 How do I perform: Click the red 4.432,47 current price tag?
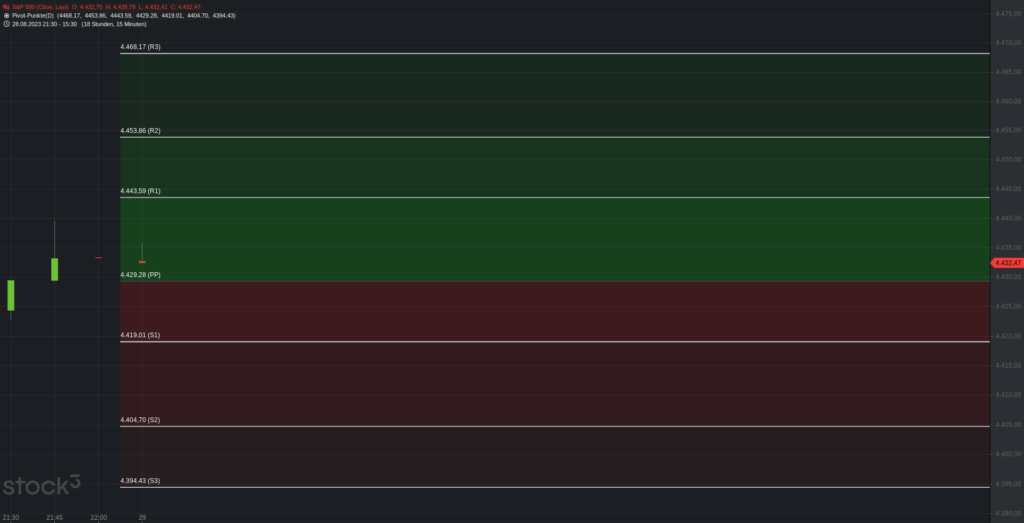(x=1007, y=262)
